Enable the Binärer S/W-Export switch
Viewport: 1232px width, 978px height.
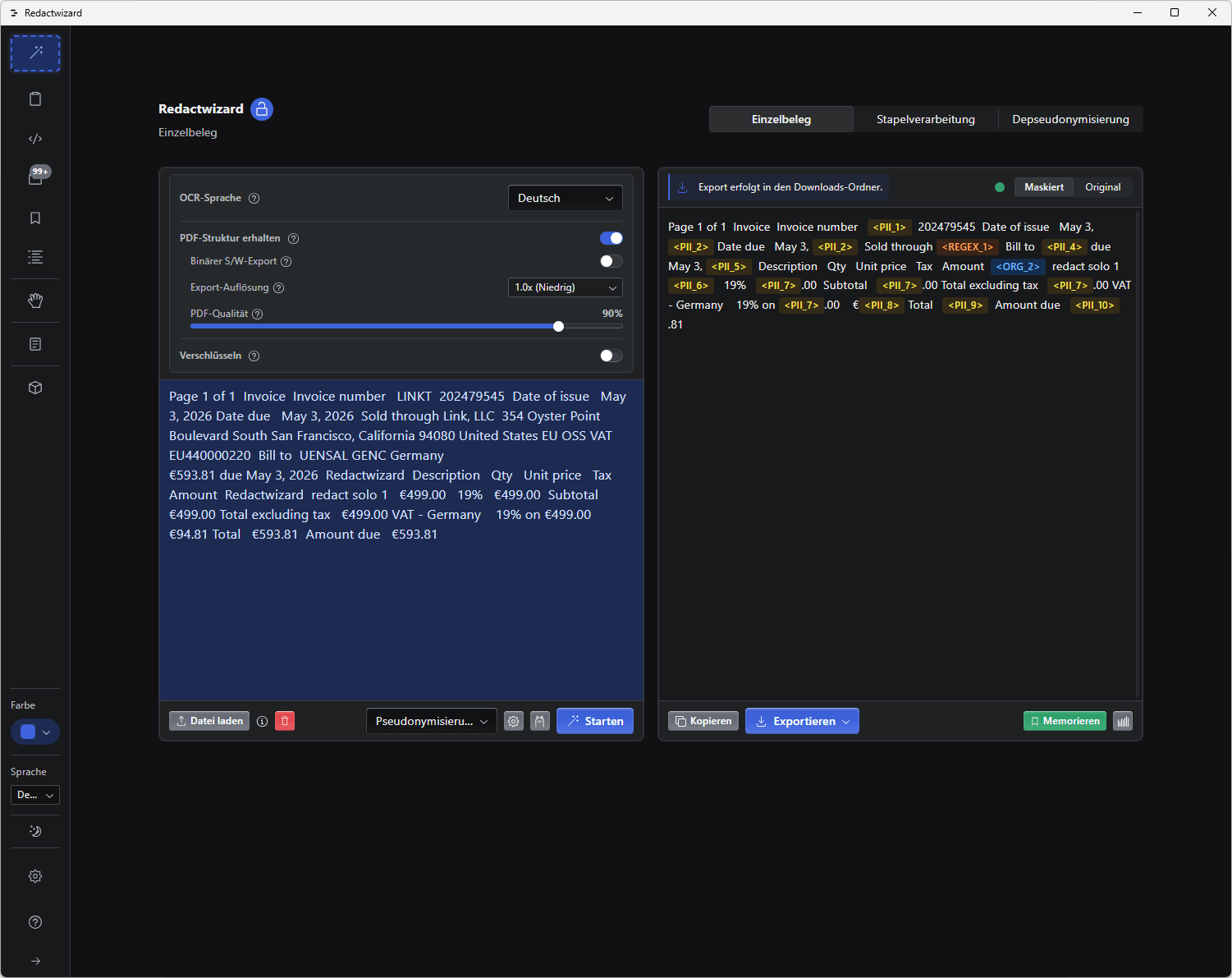coord(611,261)
